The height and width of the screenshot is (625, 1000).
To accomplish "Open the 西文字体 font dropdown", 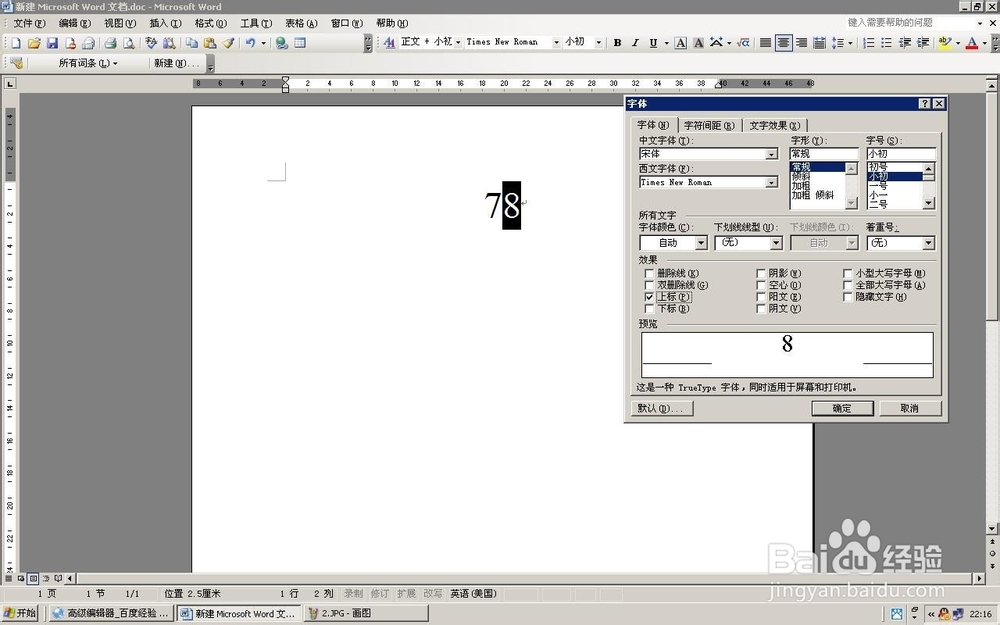I will pyautogui.click(x=772, y=182).
